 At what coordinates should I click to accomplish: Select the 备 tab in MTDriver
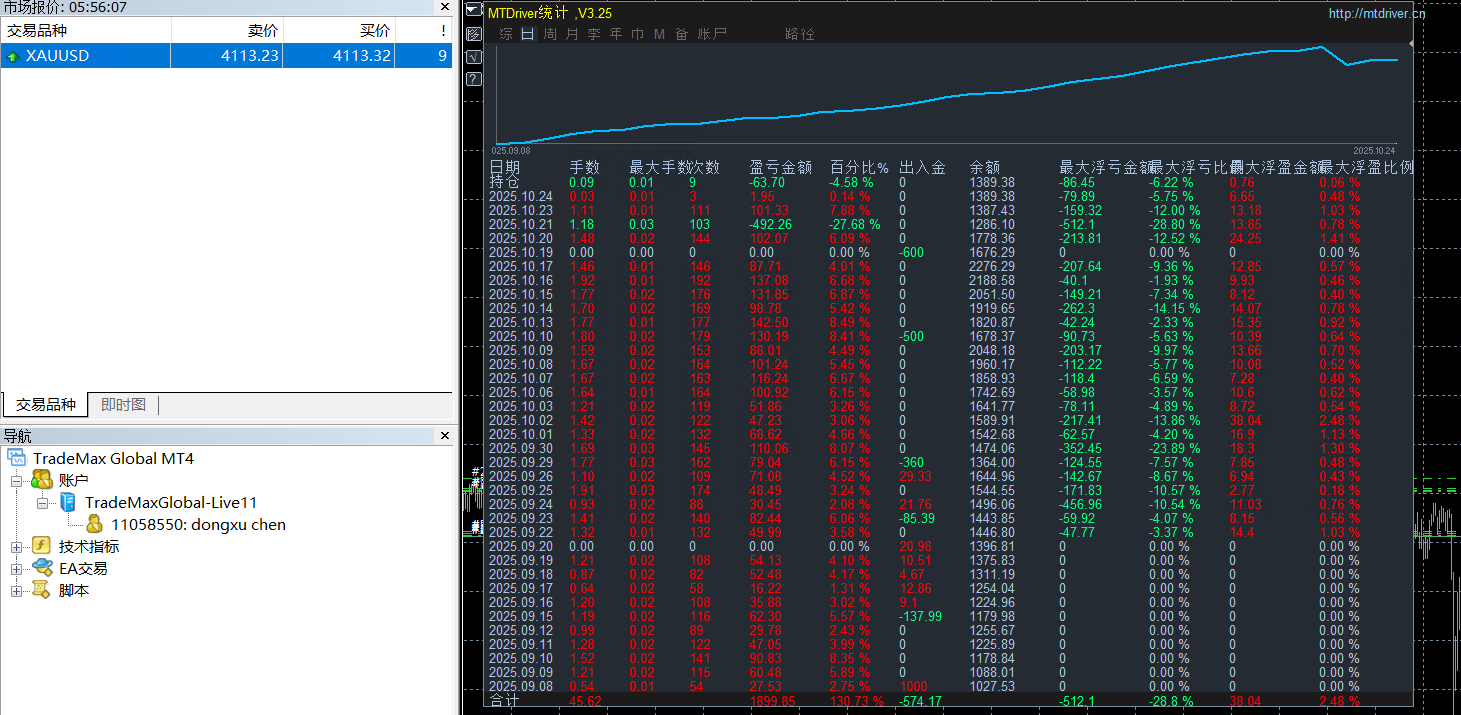tap(682, 34)
